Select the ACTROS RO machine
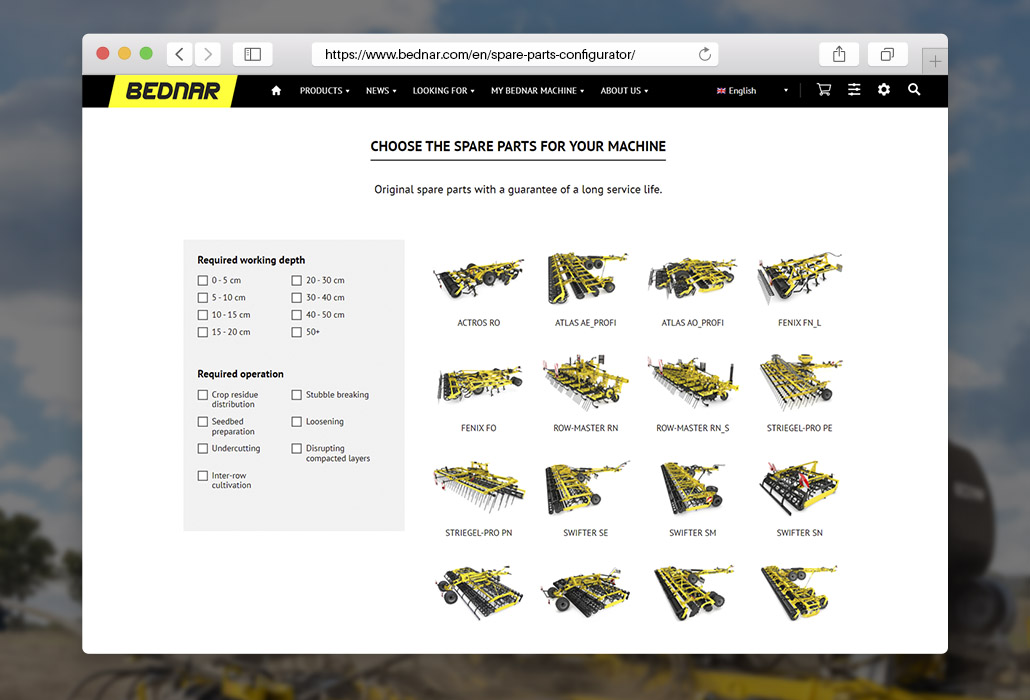This screenshot has height=700, width=1030. click(479, 289)
